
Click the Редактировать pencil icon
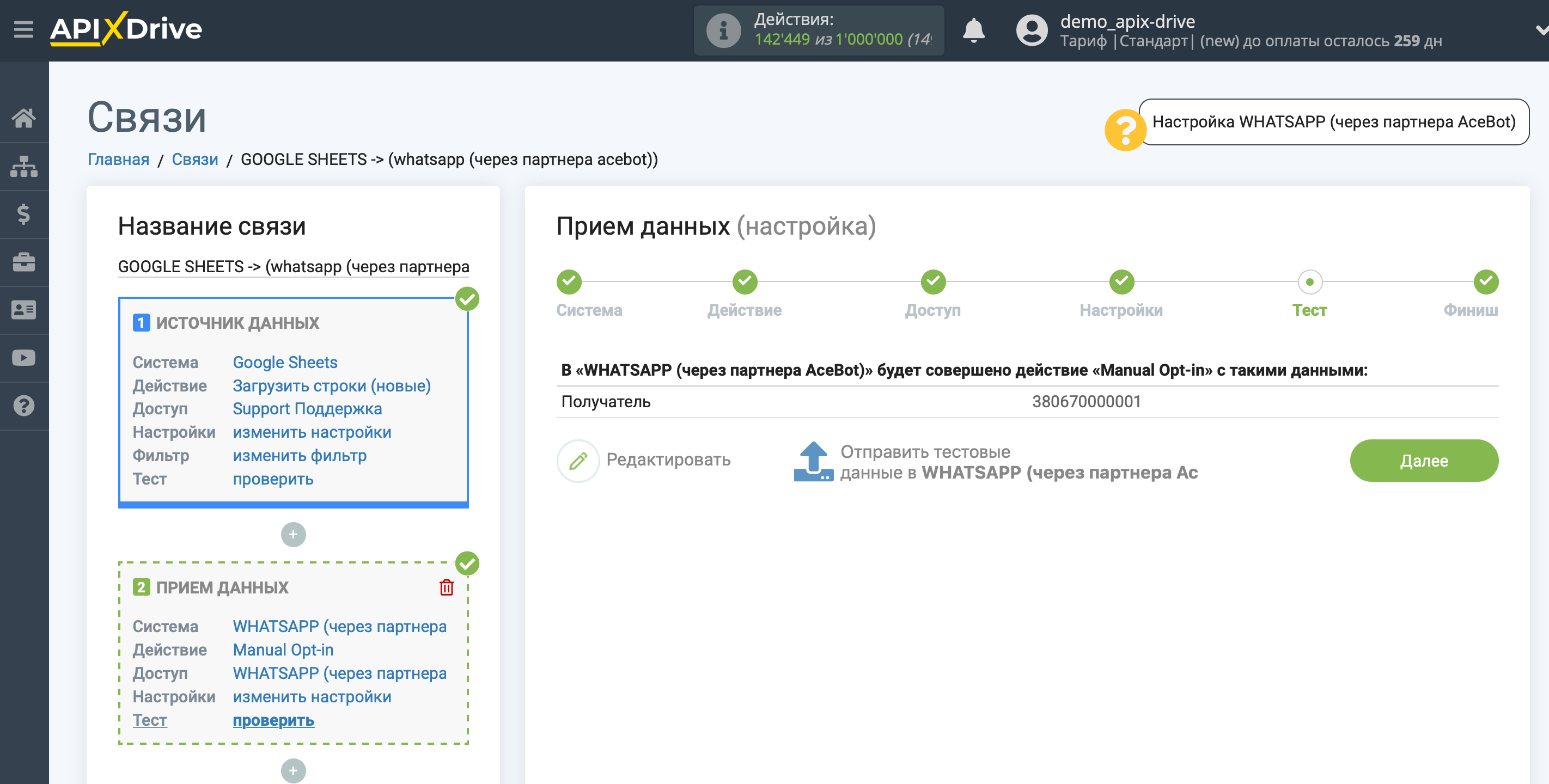[x=578, y=461]
